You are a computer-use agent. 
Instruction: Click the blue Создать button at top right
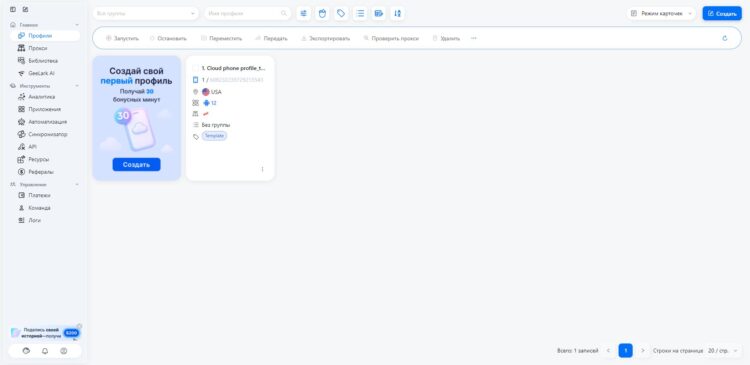point(722,13)
